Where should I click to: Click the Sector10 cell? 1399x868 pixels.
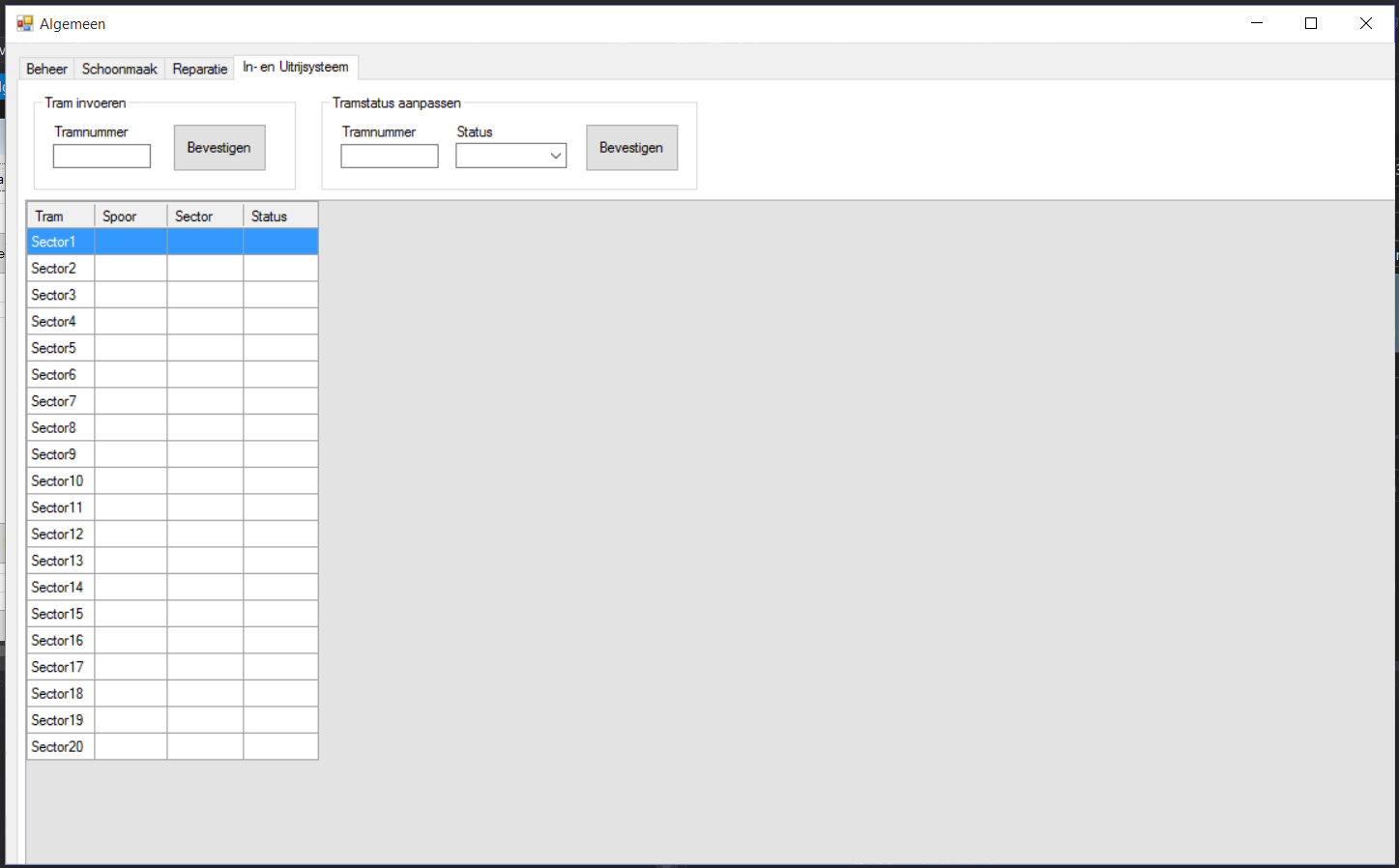click(x=60, y=480)
